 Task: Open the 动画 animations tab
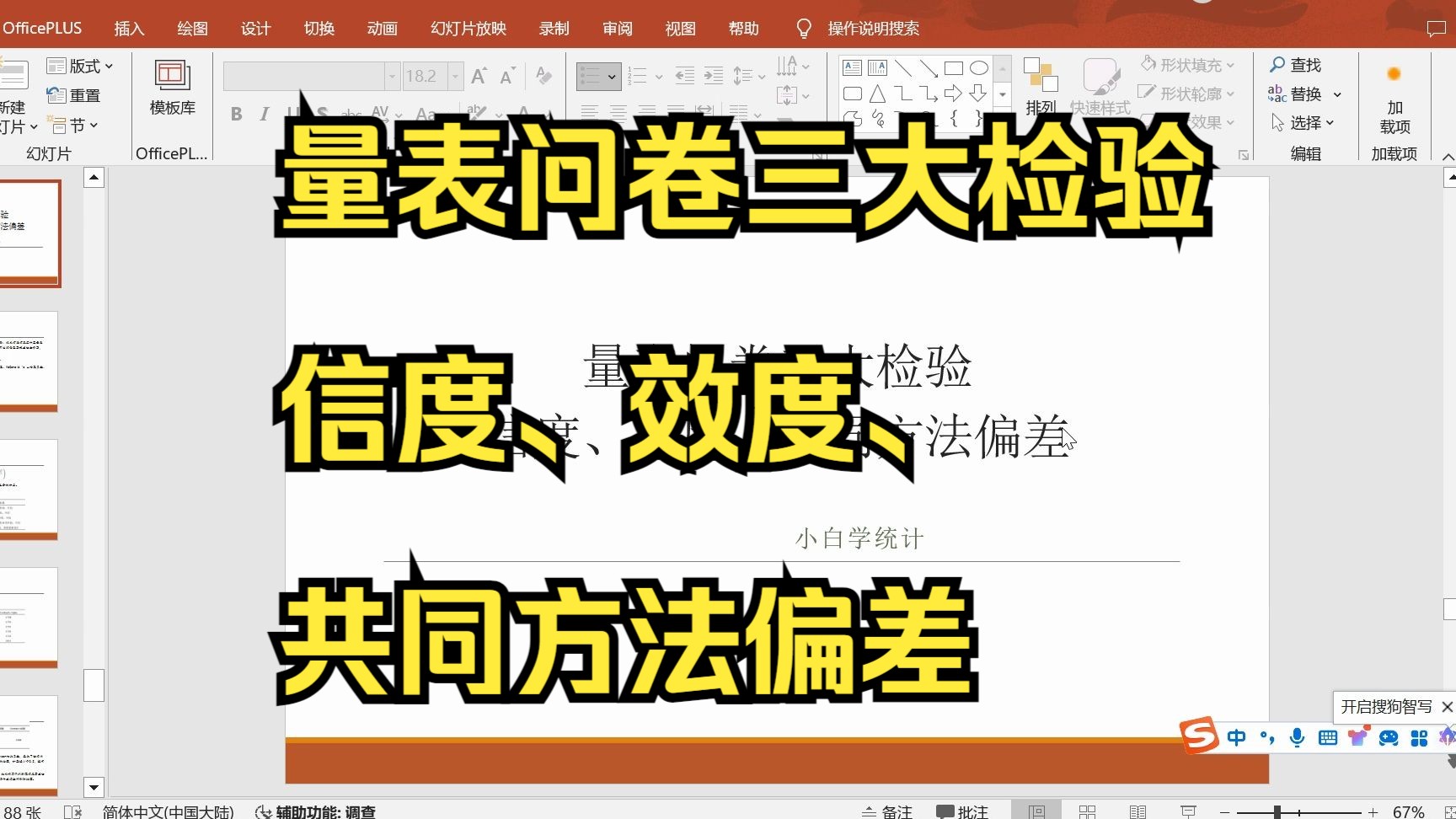(382, 29)
